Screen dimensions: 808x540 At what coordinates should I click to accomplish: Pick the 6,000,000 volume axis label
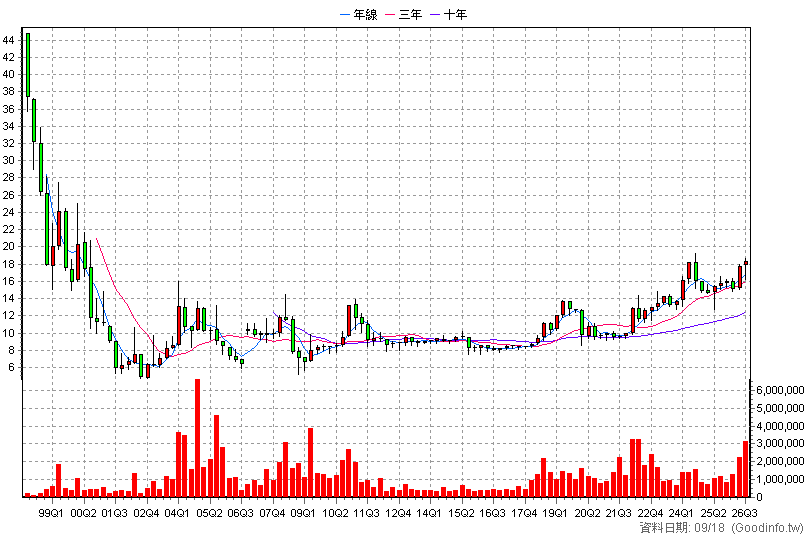click(x=780, y=391)
